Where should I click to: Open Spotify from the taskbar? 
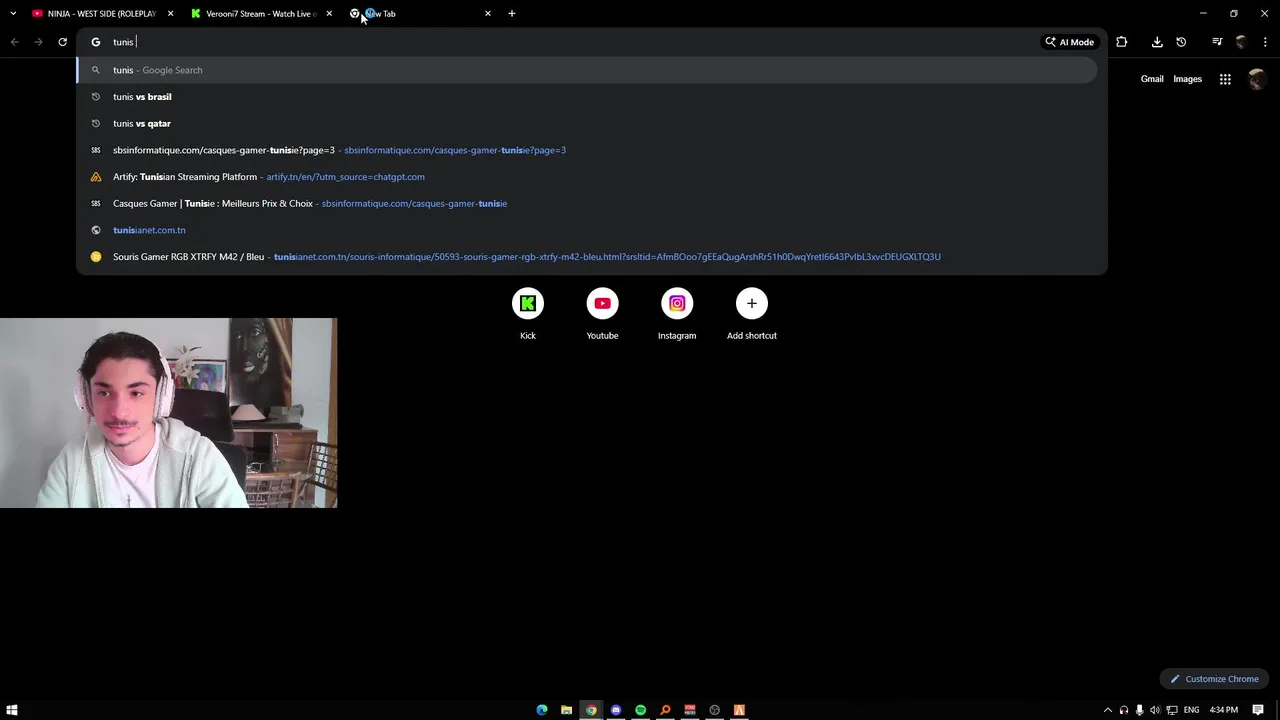[x=640, y=710]
